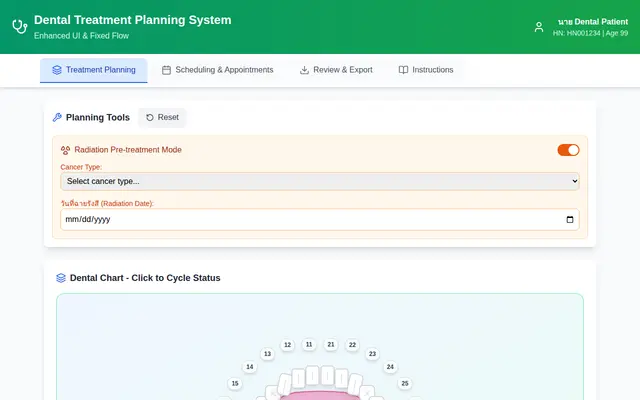The width and height of the screenshot is (640, 400).
Task: Click the Dental Treatment Planning System title
Action: [x=133, y=20]
